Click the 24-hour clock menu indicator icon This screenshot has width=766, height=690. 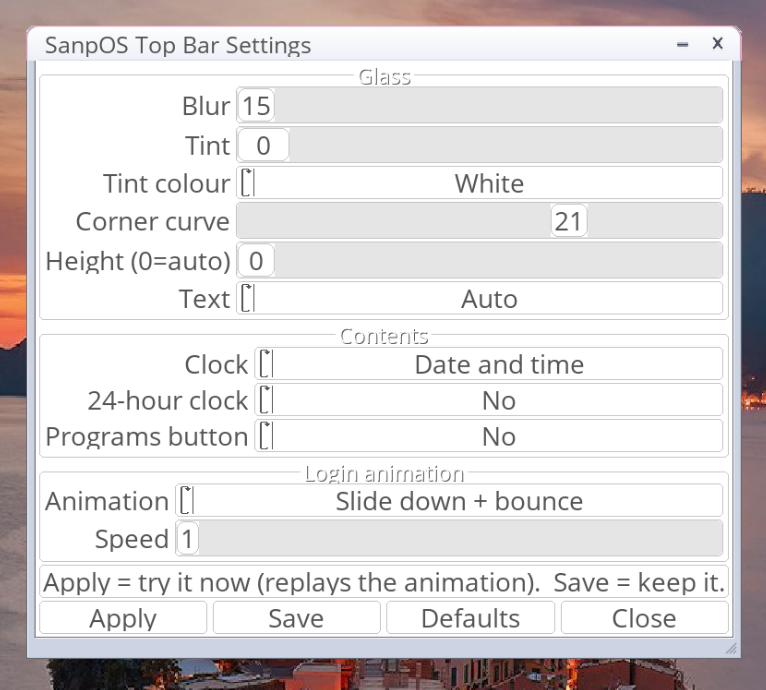tap(266, 400)
